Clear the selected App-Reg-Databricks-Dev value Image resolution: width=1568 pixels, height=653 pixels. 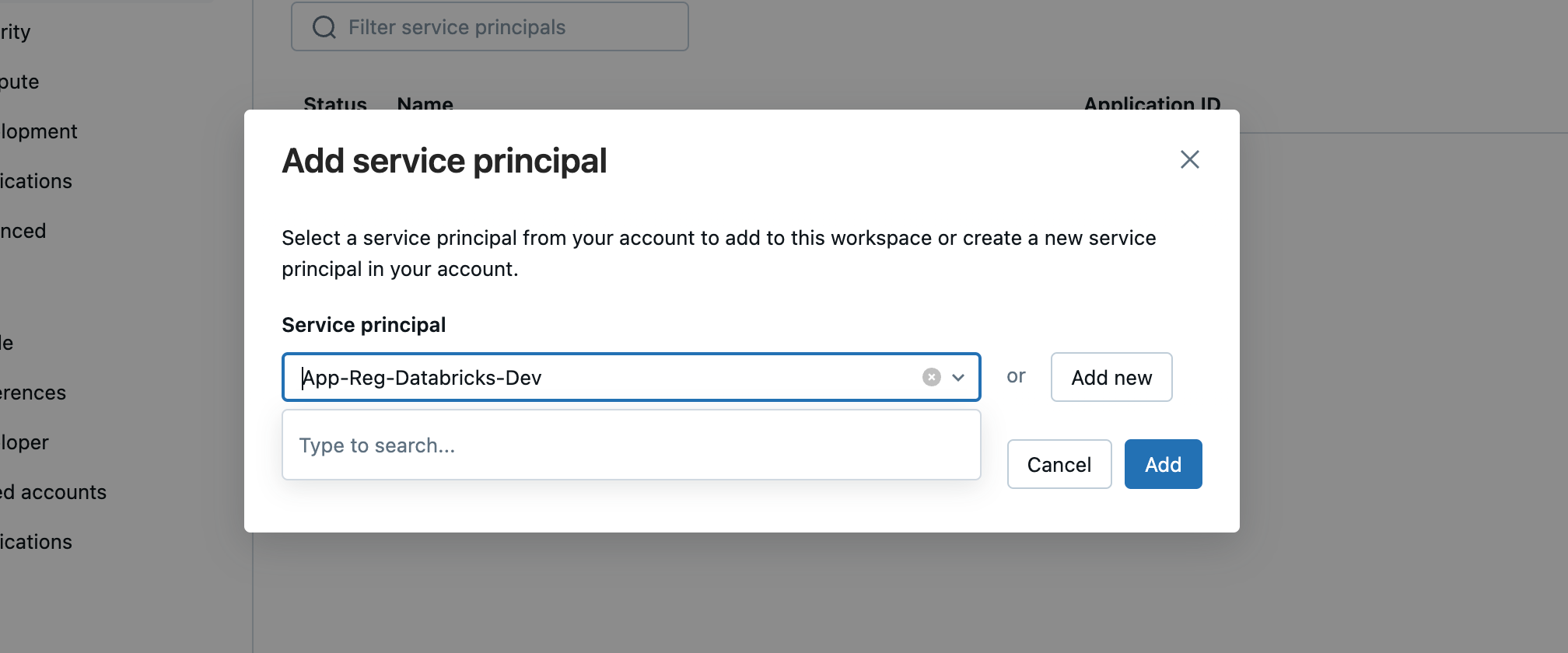pyautogui.click(x=931, y=377)
